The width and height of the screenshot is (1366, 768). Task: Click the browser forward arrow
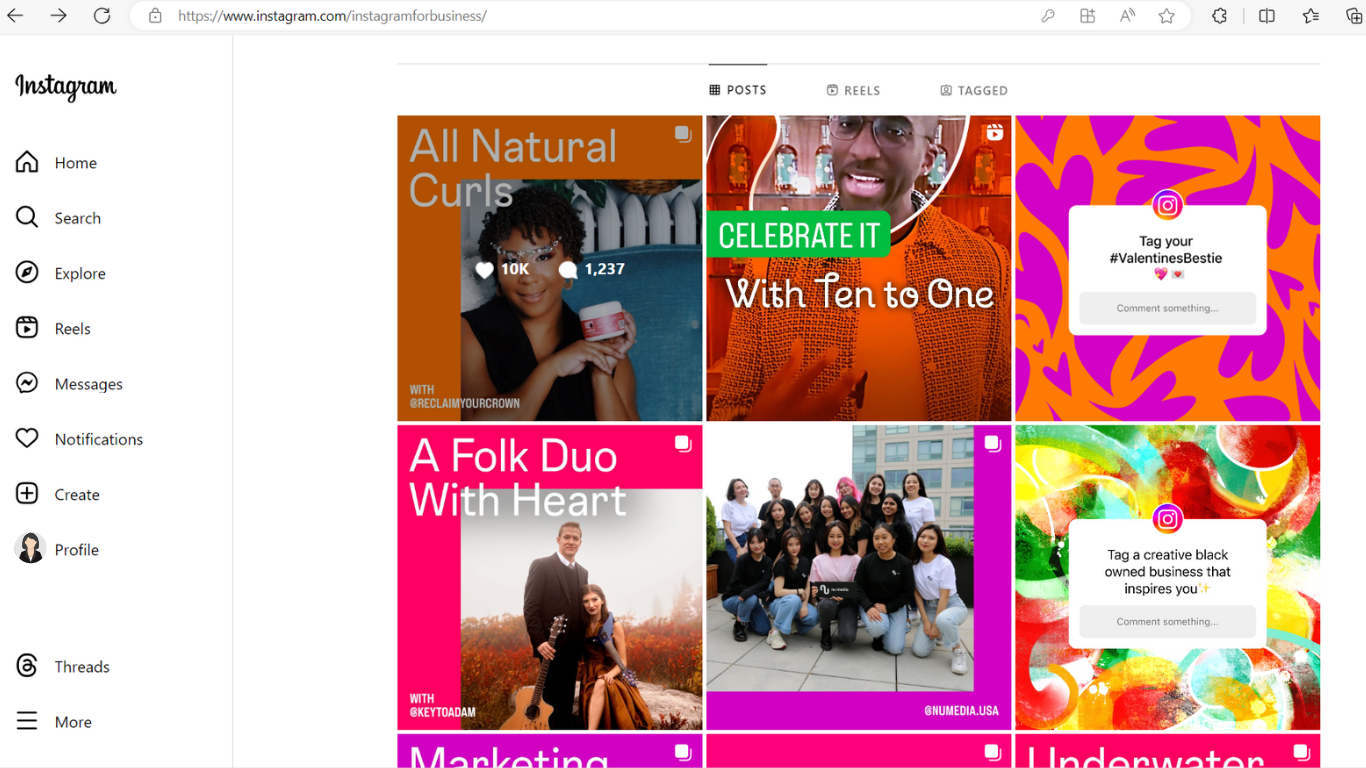[x=59, y=16]
